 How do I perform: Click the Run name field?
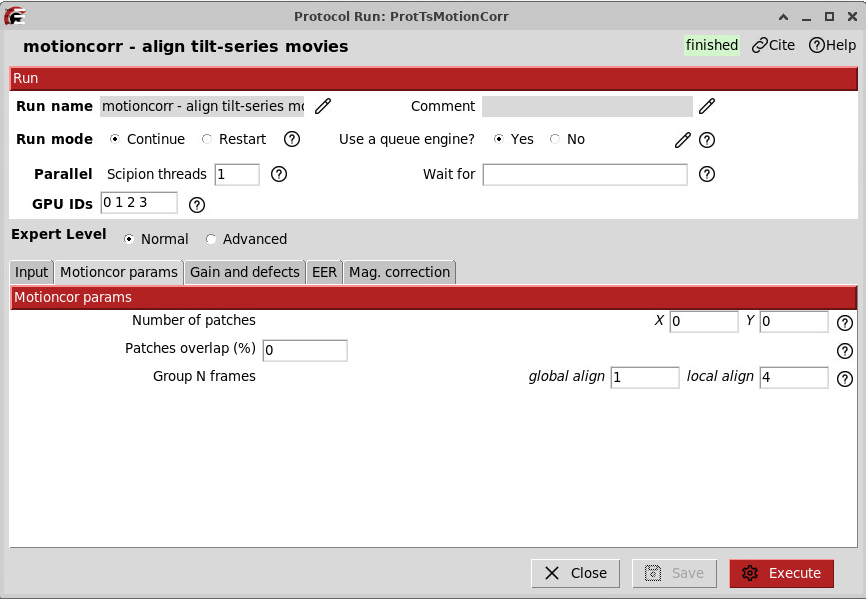pos(202,106)
